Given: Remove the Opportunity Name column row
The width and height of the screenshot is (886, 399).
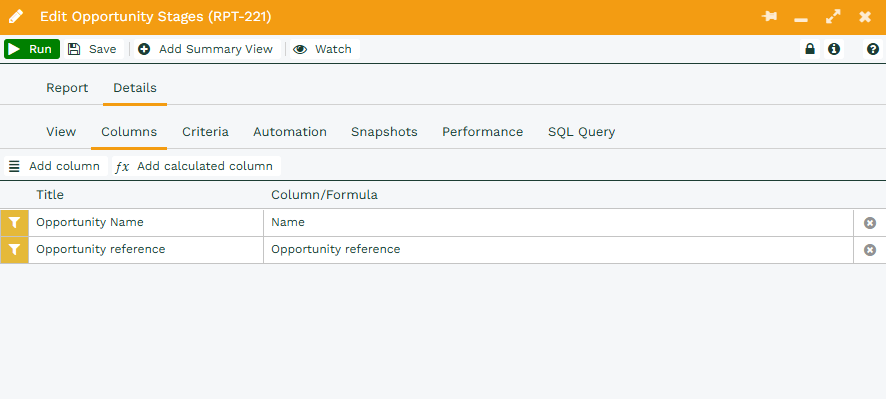Looking at the screenshot, I should click(x=870, y=223).
